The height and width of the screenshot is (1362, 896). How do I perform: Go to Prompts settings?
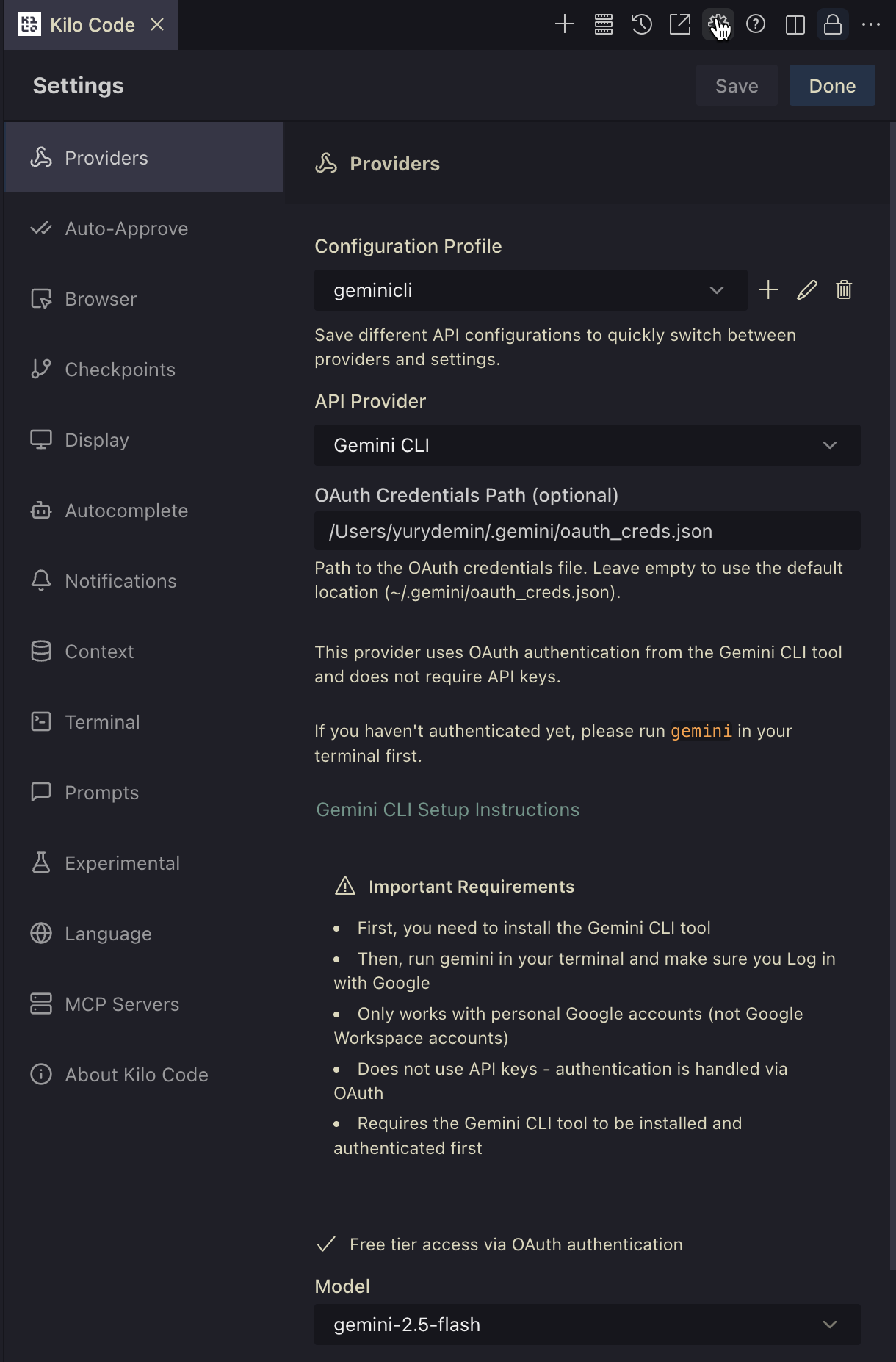click(144, 793)
